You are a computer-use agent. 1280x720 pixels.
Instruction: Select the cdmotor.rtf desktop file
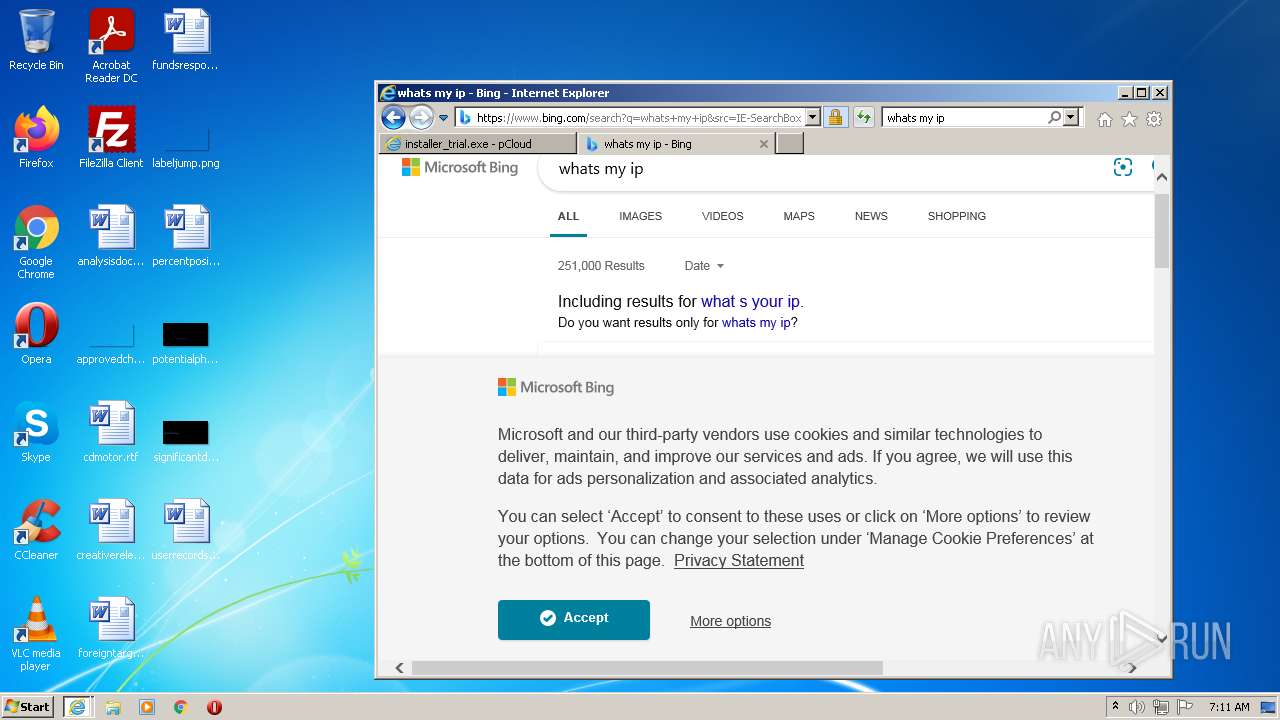(111, 432)
